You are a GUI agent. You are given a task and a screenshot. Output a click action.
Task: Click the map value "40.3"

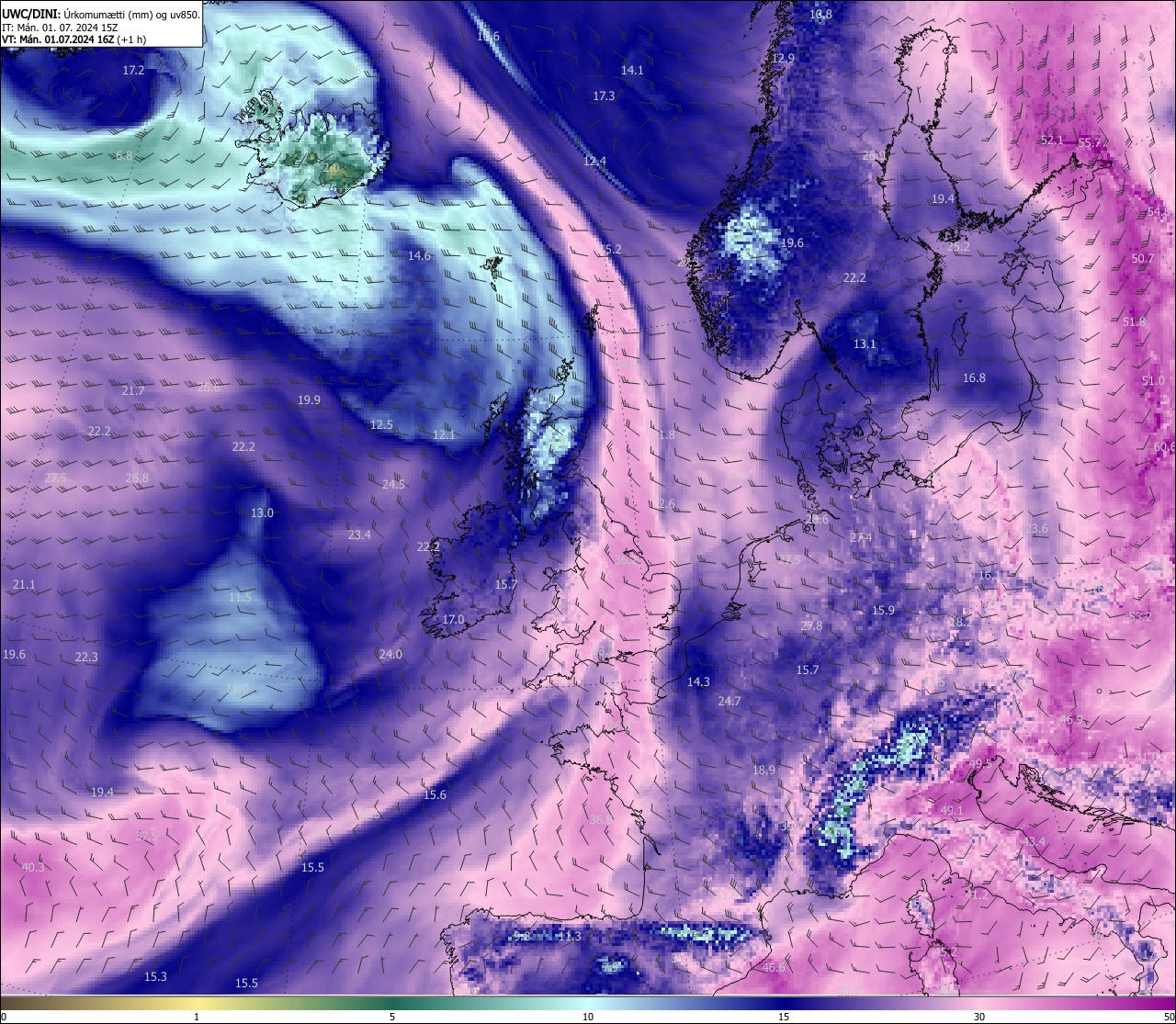(x=33, y=868)
